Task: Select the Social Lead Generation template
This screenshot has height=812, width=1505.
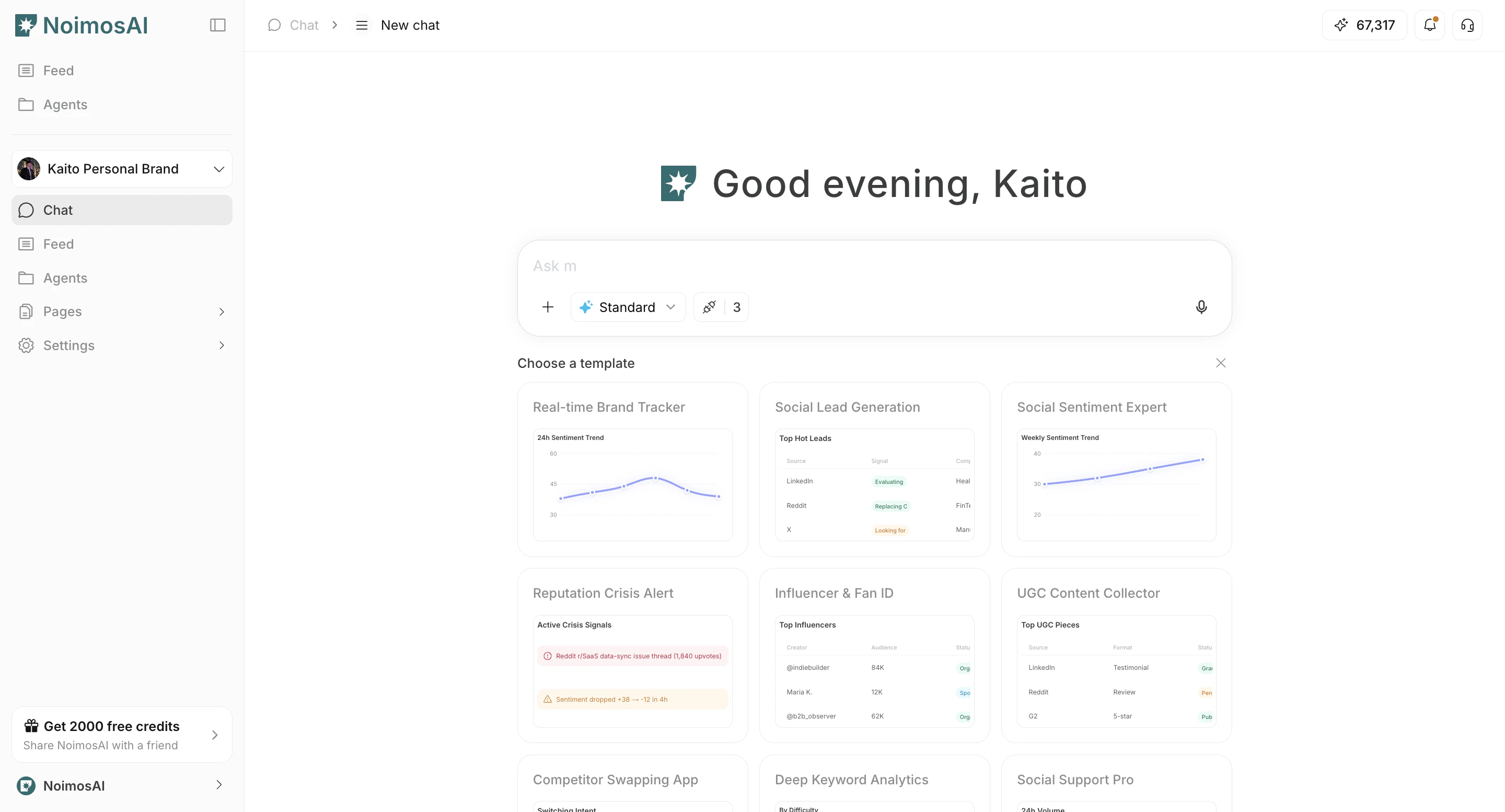Action: pos(874,470)
